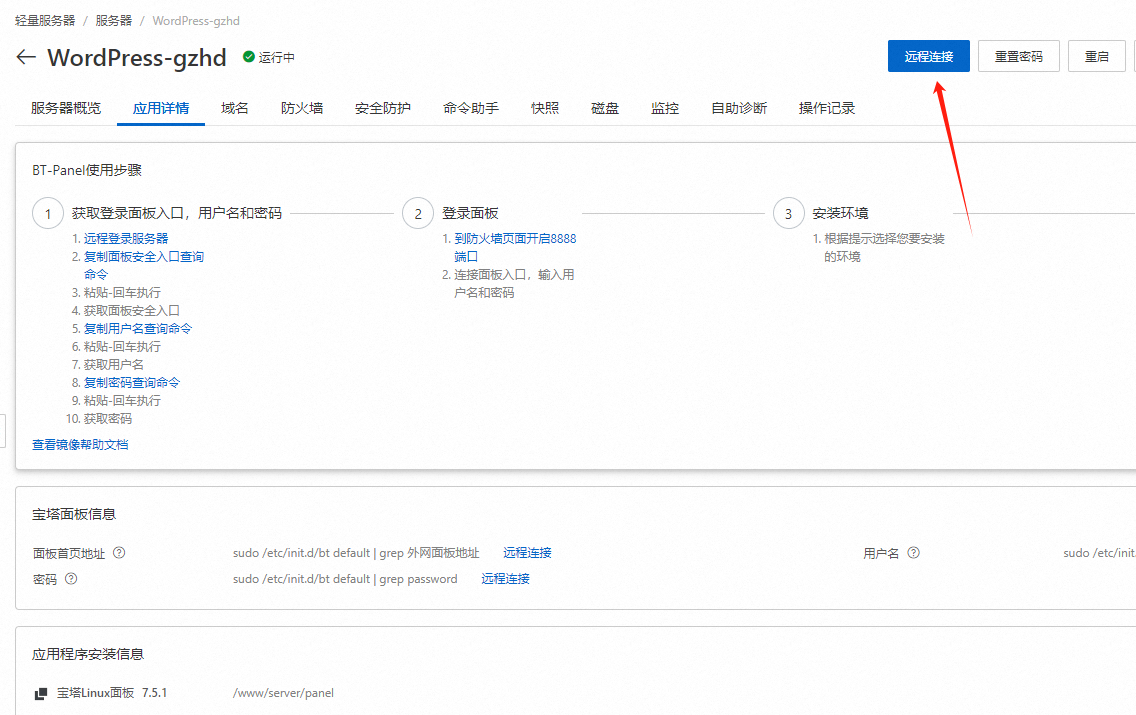Click the 服务器 breadcrumb link
Image resolution: width=1136 pixels, height=715 pixels.
point(114,21)
